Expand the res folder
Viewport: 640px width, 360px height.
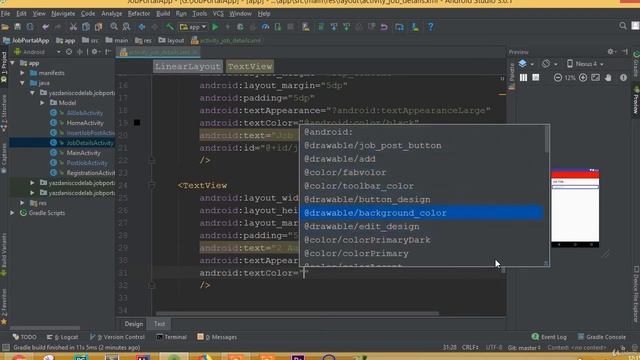(x=22, y=203)
